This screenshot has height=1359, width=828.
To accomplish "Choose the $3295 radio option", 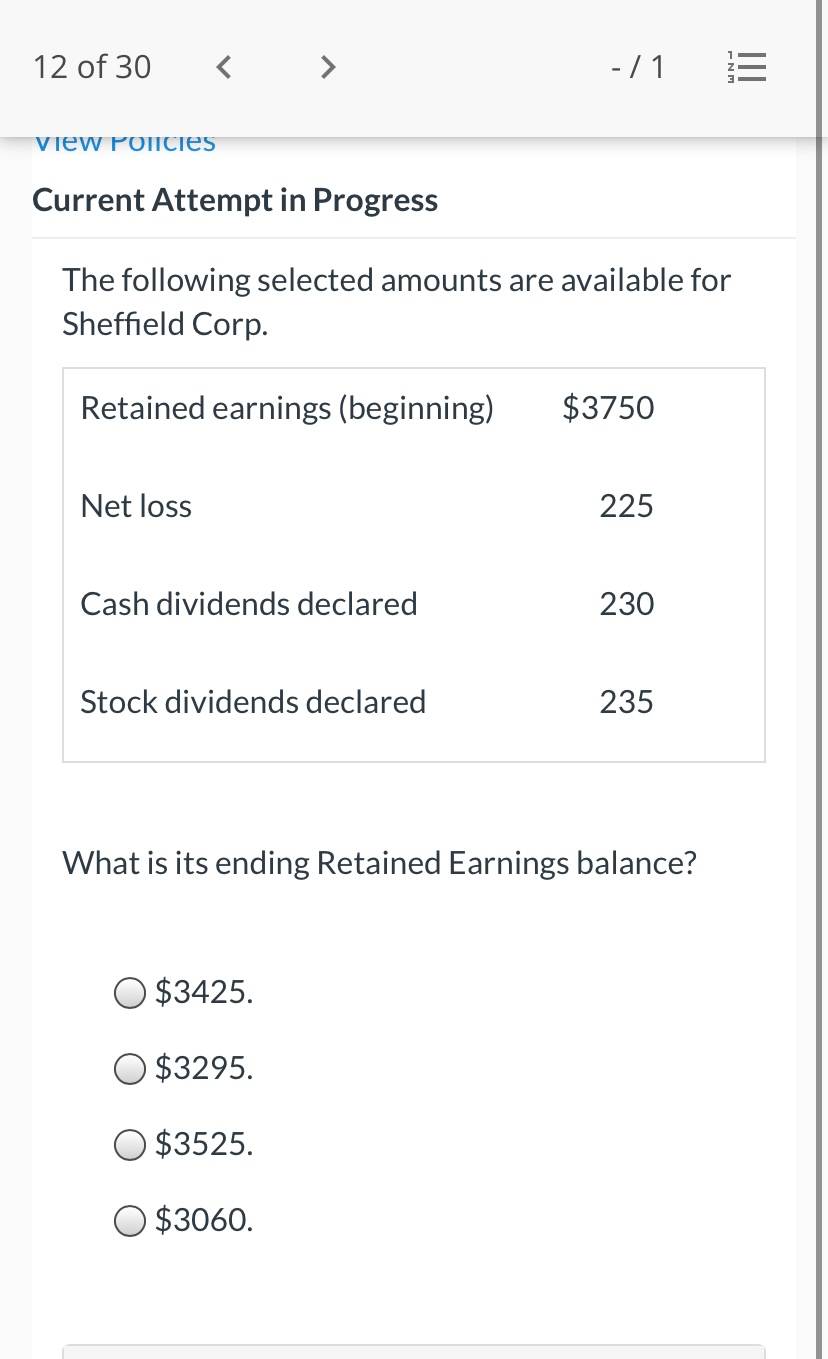I will point(131,1069).
